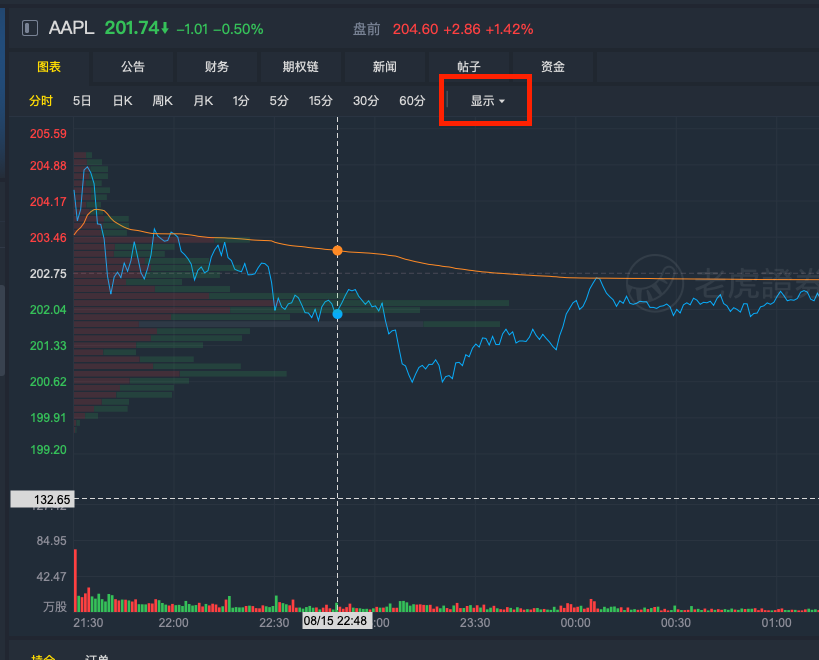Click the 22:30 time axis label
This screenshot has height=660, width=819.
[x=274, y=623]
